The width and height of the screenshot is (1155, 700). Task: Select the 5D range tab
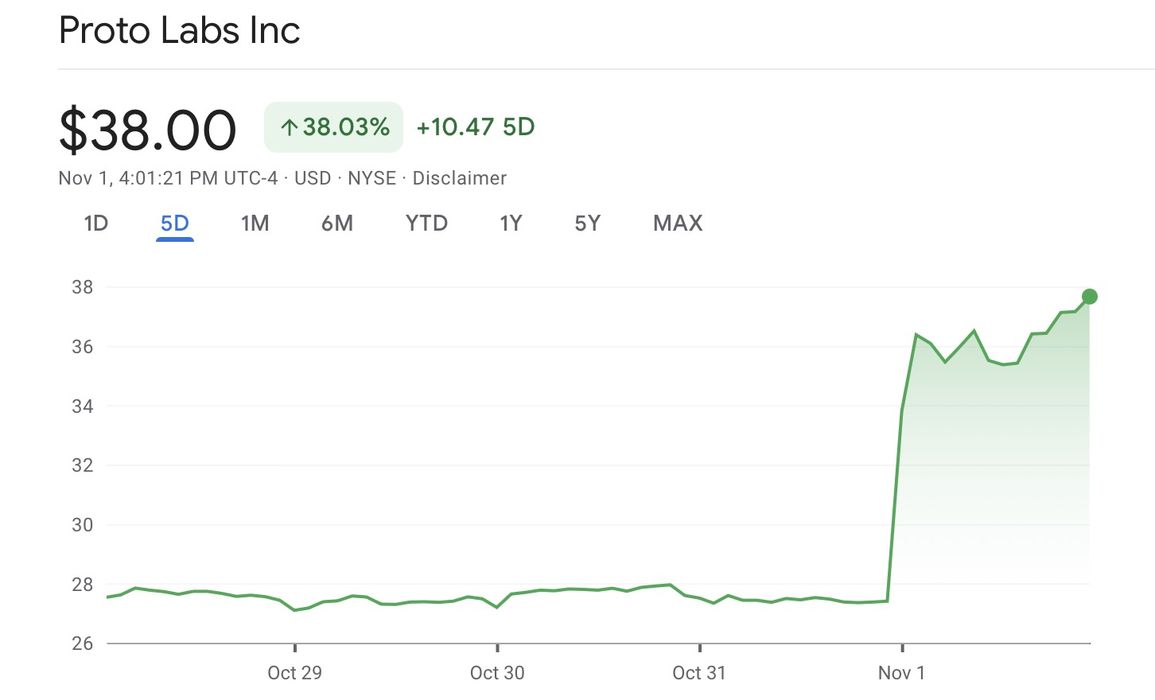pyautogui.click(x=175, y=223)
